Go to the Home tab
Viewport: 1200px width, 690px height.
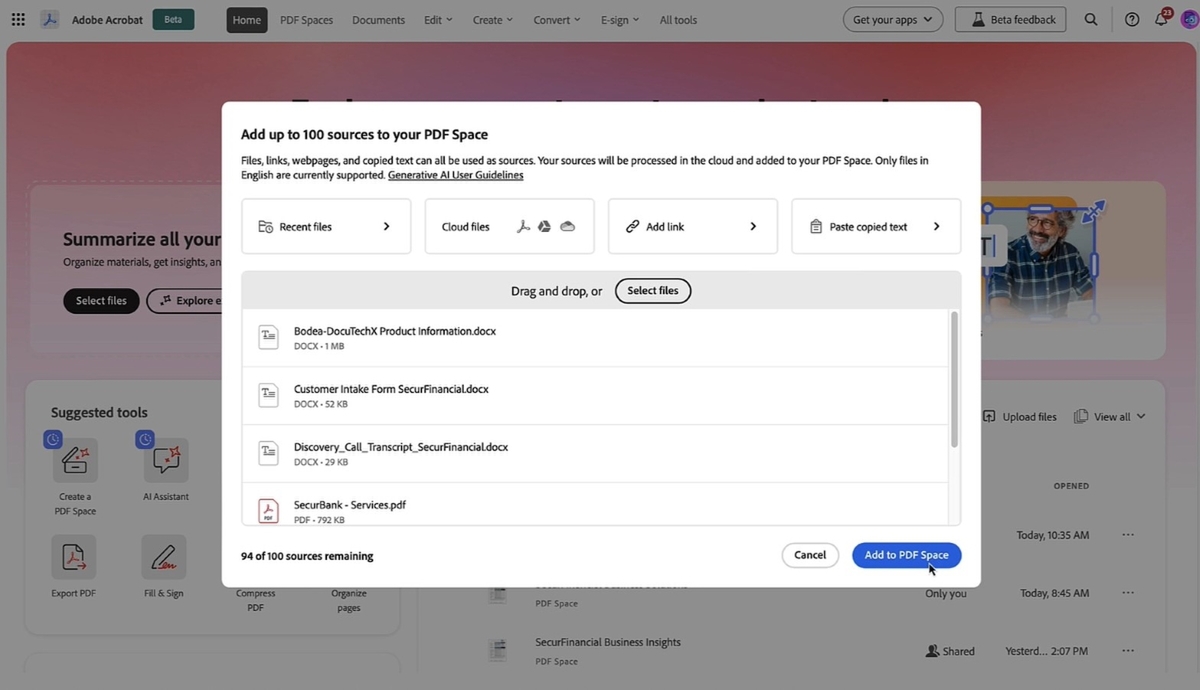247,20
